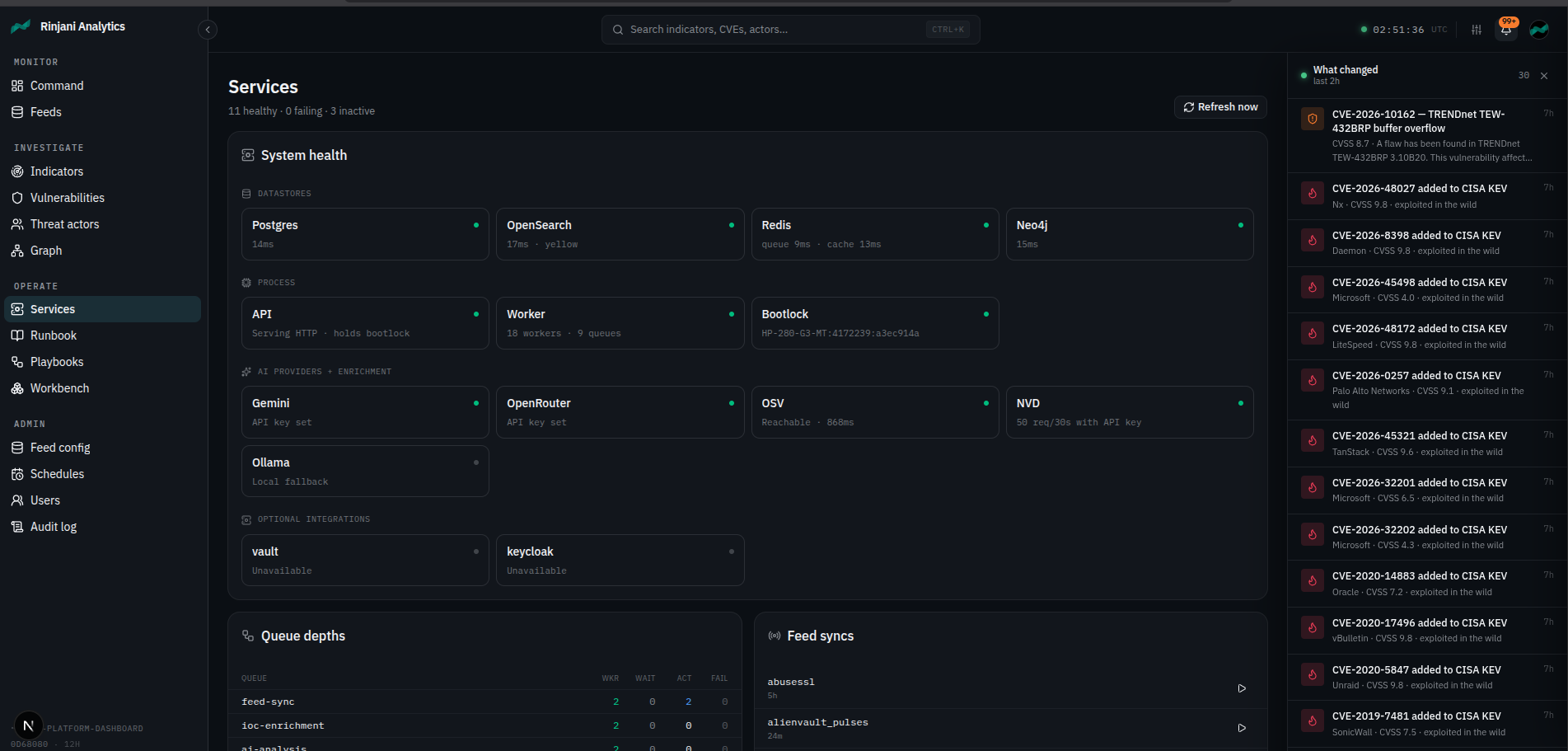Click the shield icon beside CVE-2026-10162
The width and height of the screenshot is (1568, 751).
[x=1313, y=119]
